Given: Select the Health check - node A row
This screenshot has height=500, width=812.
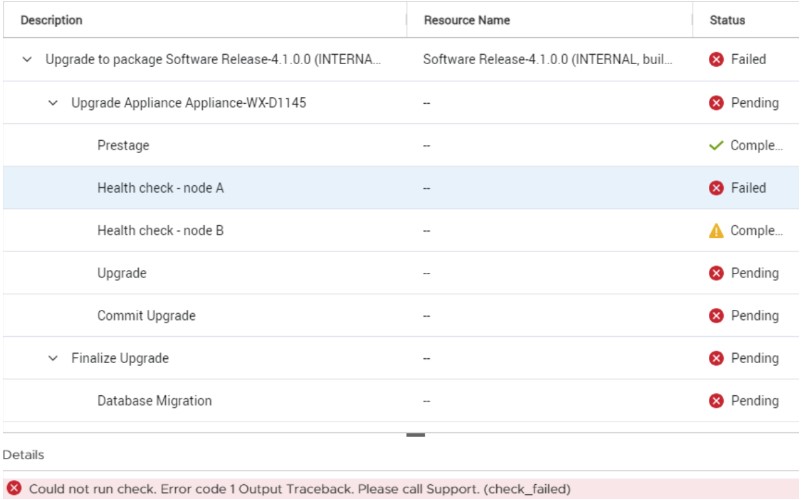Looking at the screenshot, I should point(401,188).
